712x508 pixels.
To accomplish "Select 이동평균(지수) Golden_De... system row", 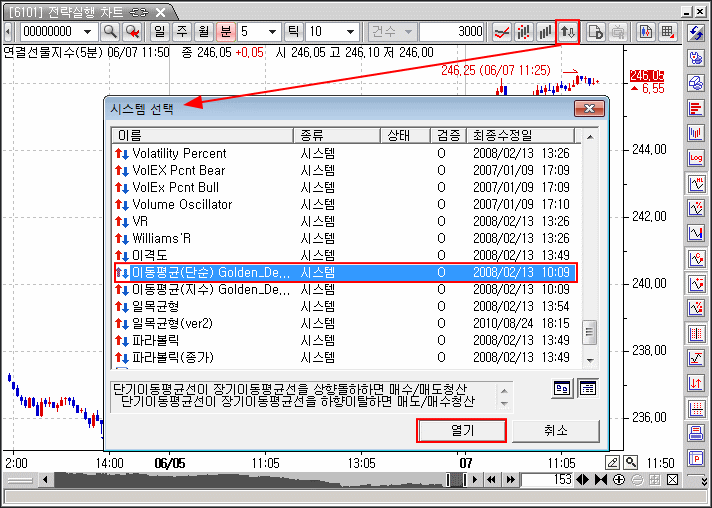I will (210, 289).
